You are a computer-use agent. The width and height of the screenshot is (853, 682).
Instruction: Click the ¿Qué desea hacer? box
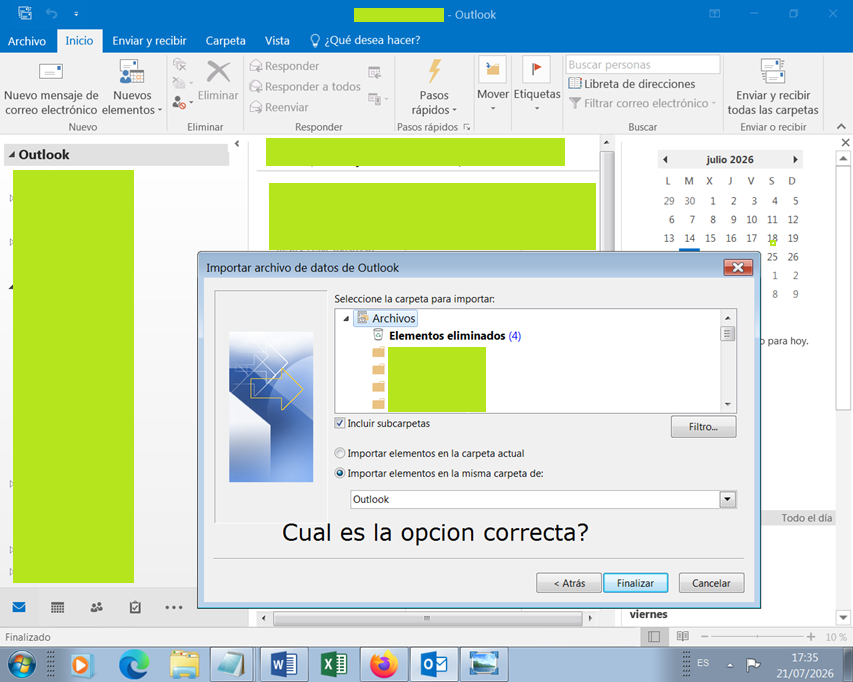coord(366,40)
